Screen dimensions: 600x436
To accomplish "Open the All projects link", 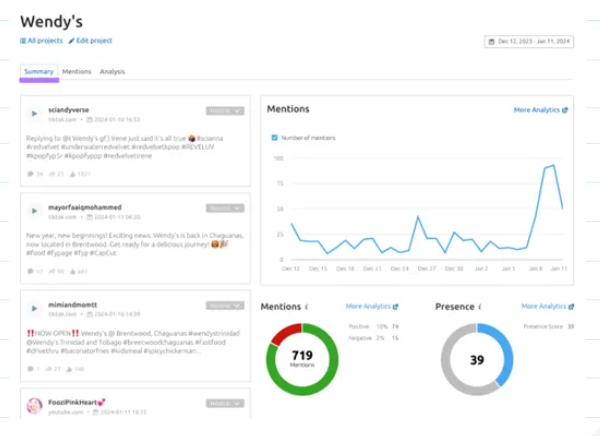I will point(41,41).
